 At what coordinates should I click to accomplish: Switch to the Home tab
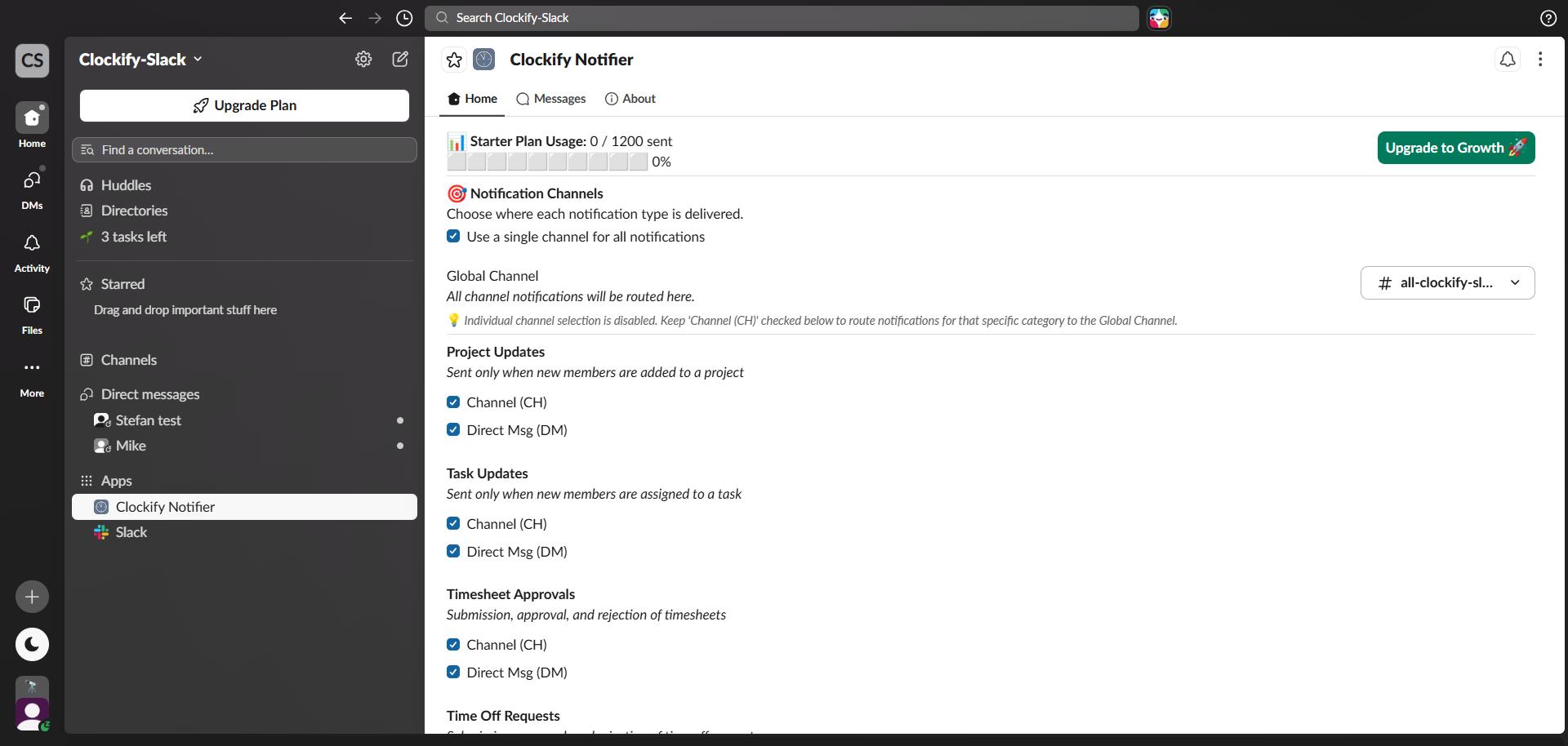point(473,99)
